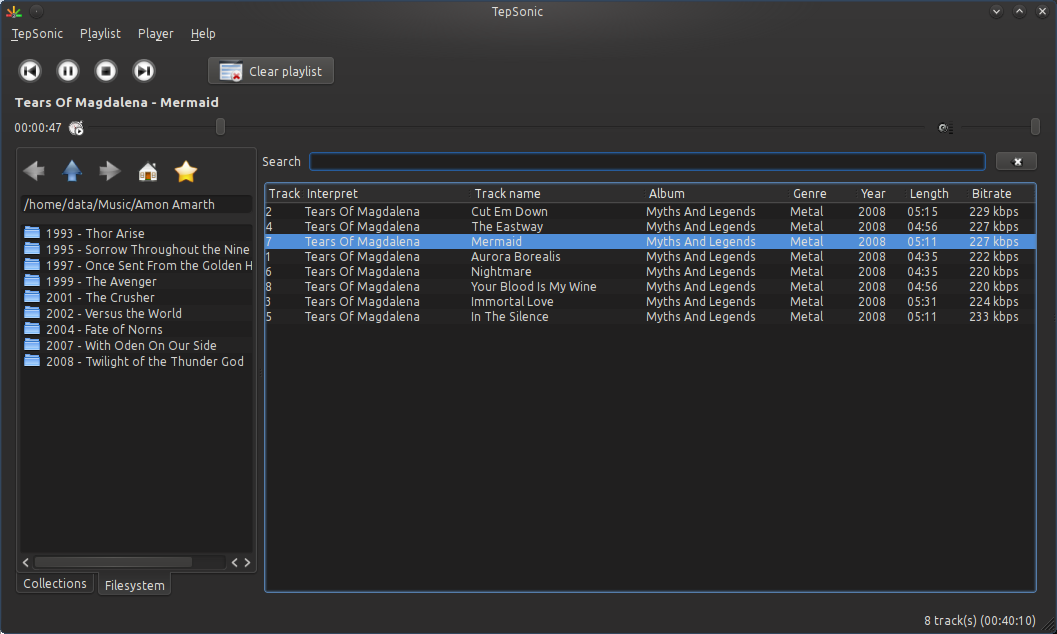Sort by the Track column header

[284, 193]
